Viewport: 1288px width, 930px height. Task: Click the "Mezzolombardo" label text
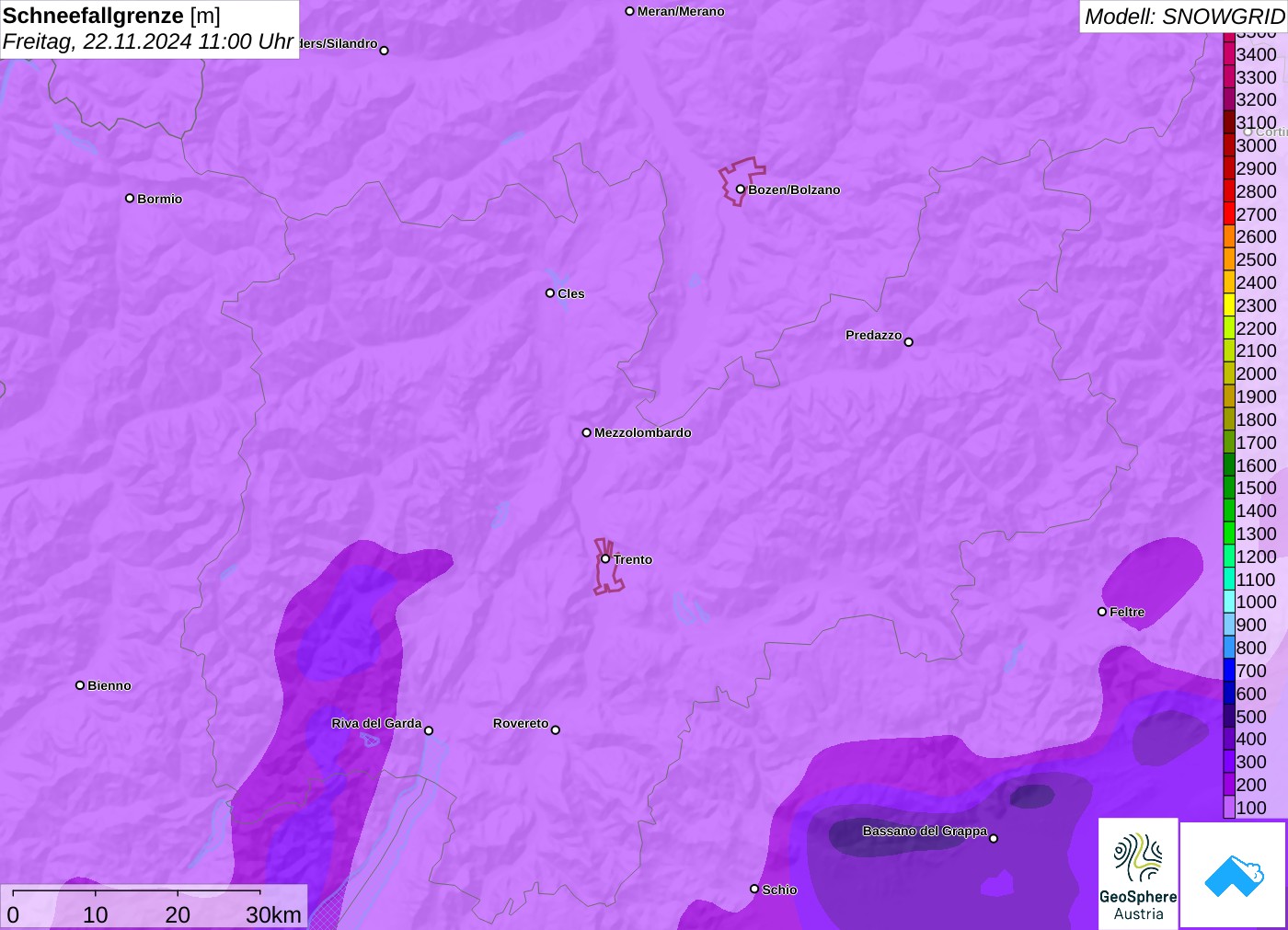click(x=642, y=432)
